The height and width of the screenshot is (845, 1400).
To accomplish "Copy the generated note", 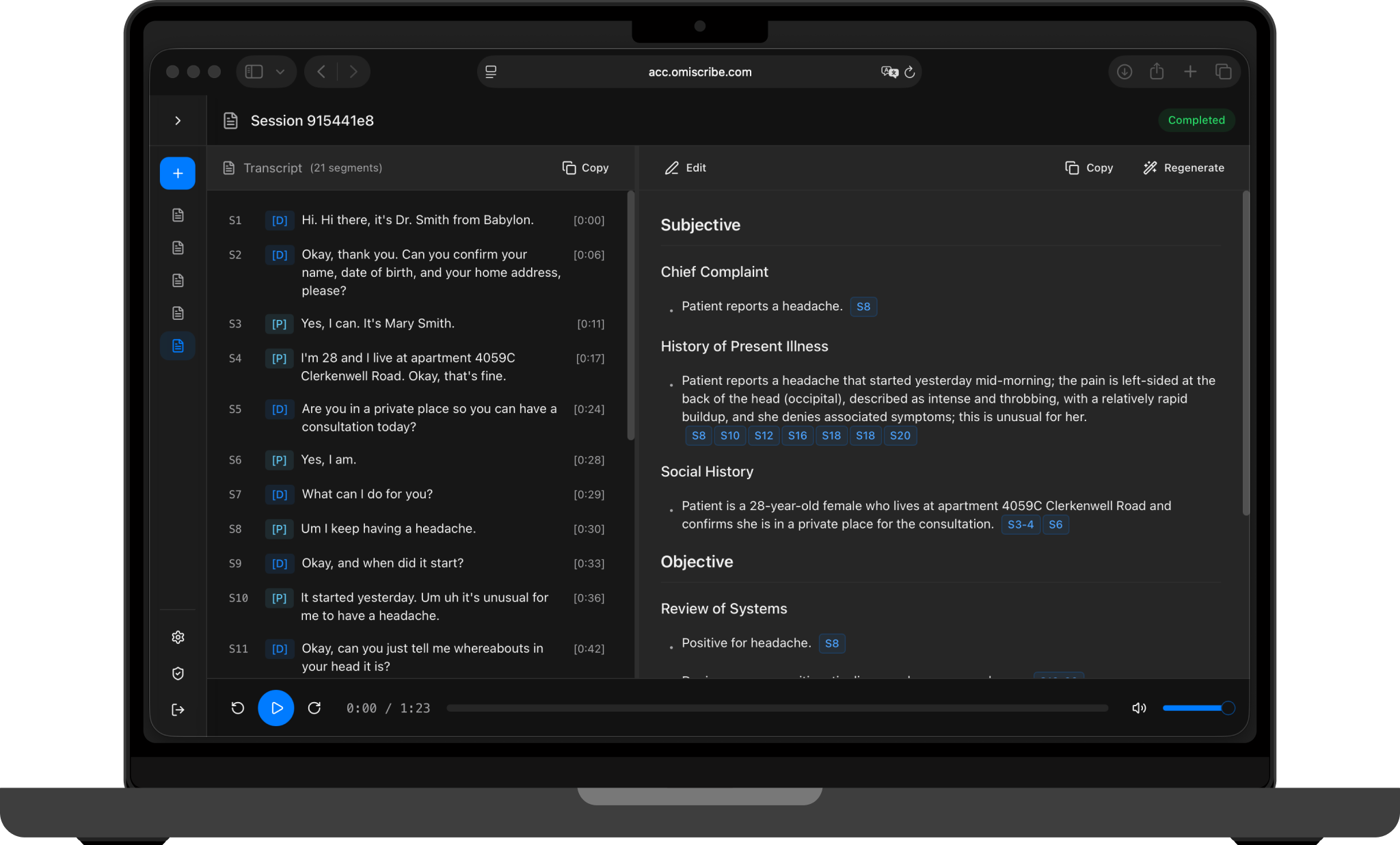I will coord(1088,167).
